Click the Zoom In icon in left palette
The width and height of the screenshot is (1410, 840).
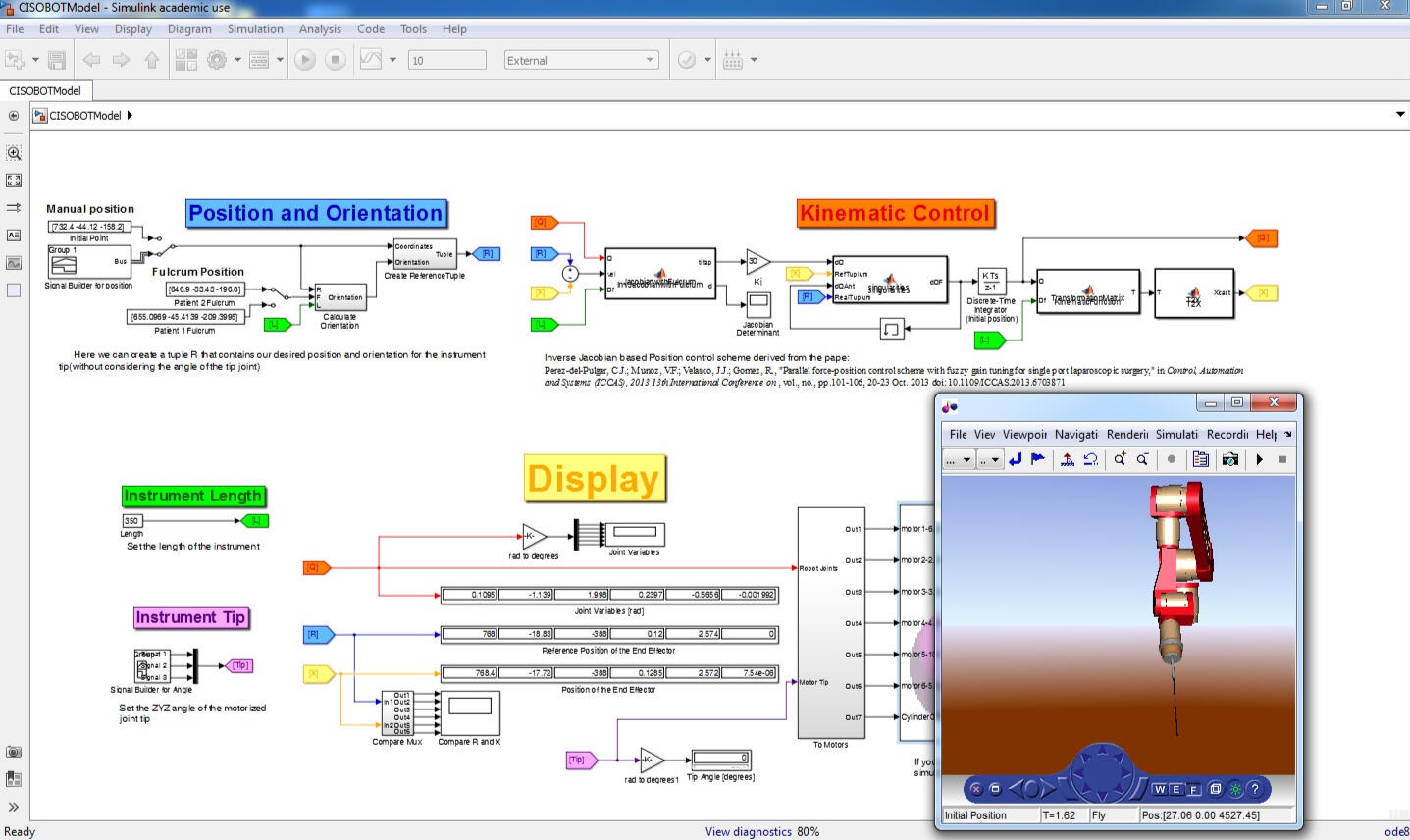14,153
